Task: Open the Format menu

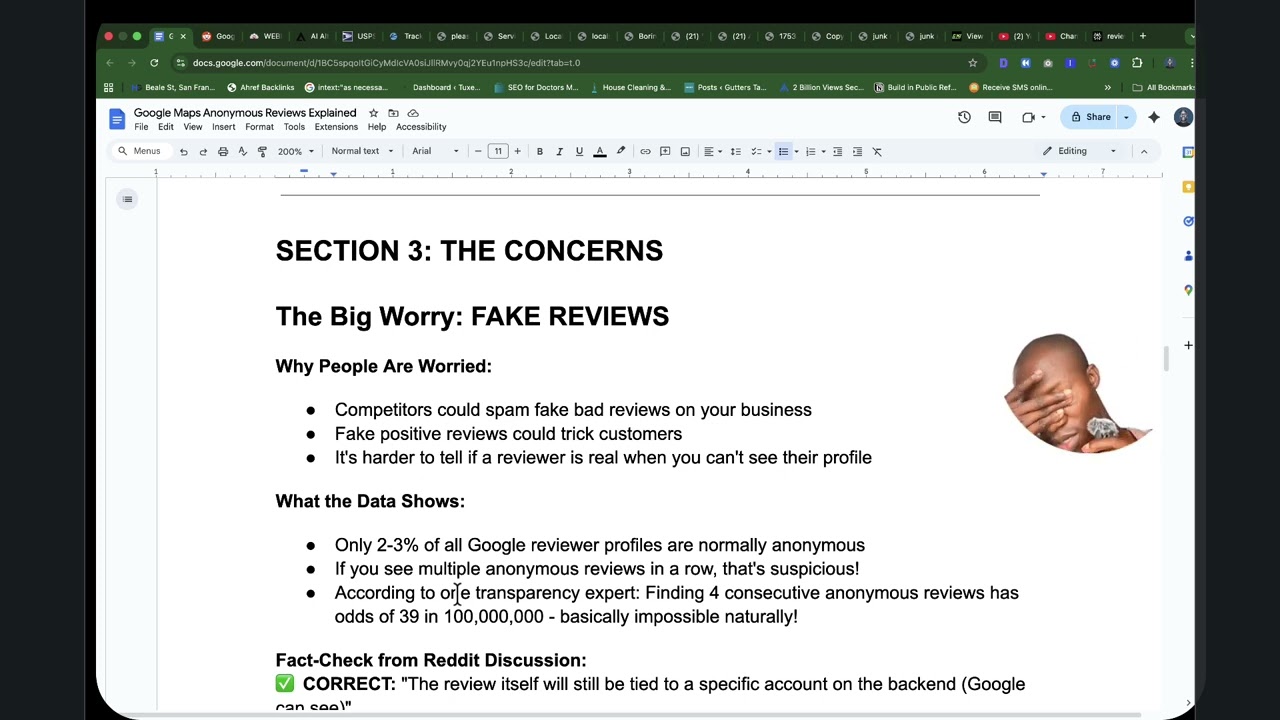Action: [259, 127]
